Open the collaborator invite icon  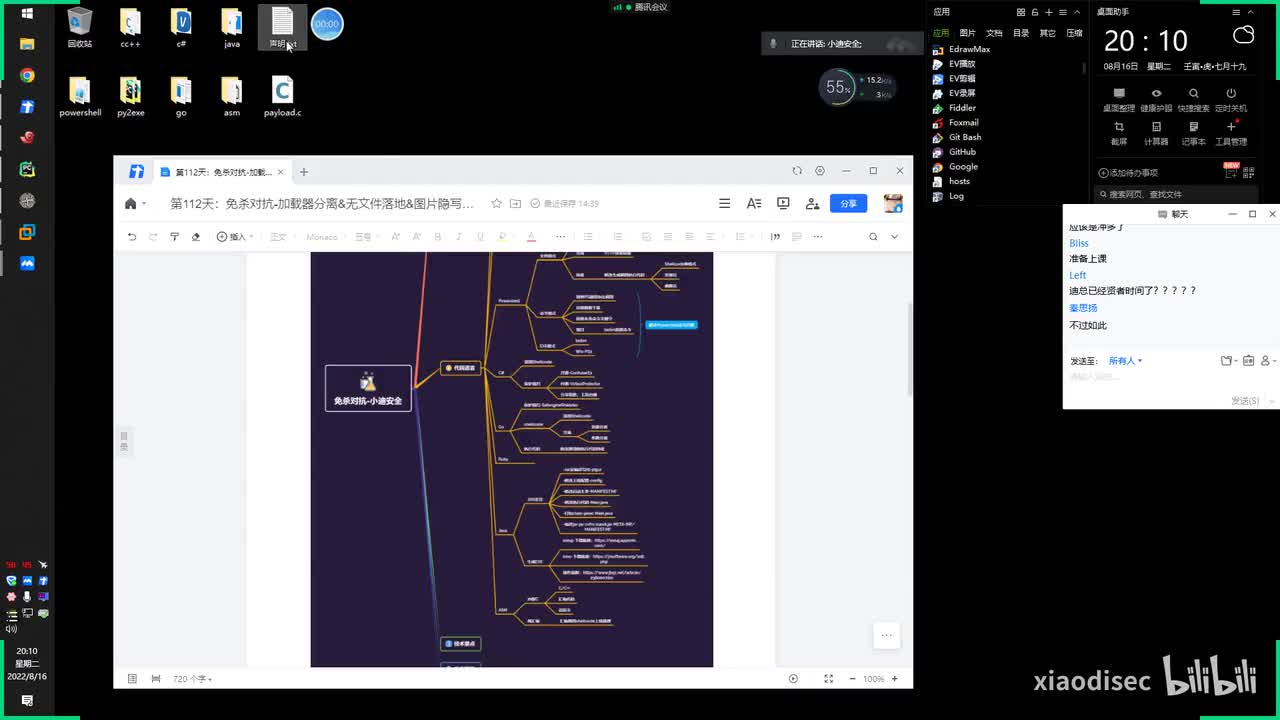tap(813, 204)
